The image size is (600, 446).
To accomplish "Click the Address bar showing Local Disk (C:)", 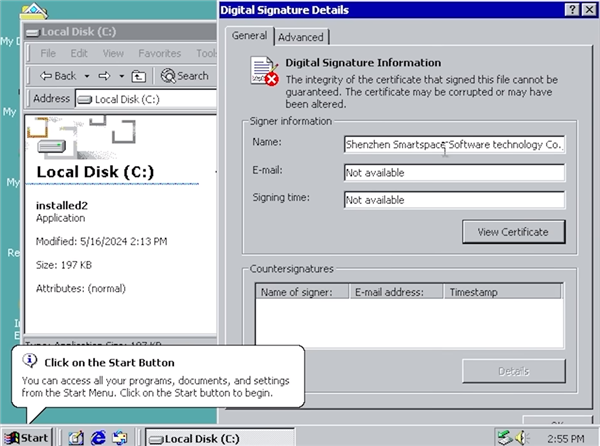I will (145, 99).
